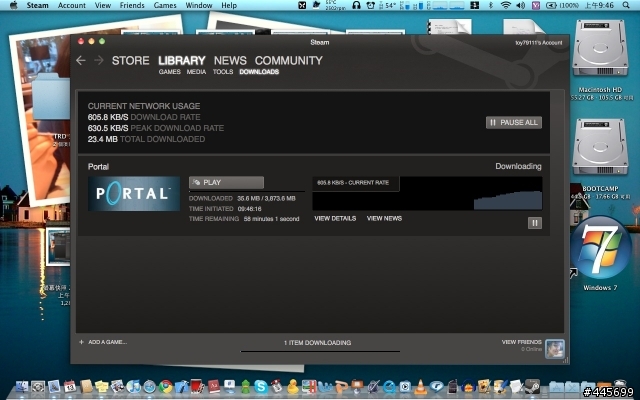Open the Account menu

72,5
